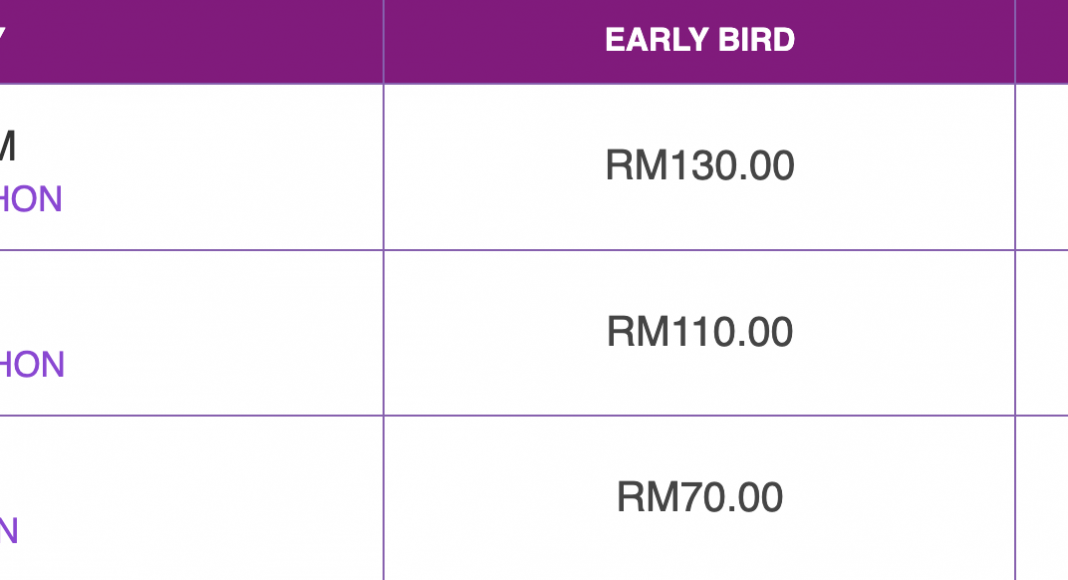Click the empty cell right of RM130.00

click(1041, 167)
